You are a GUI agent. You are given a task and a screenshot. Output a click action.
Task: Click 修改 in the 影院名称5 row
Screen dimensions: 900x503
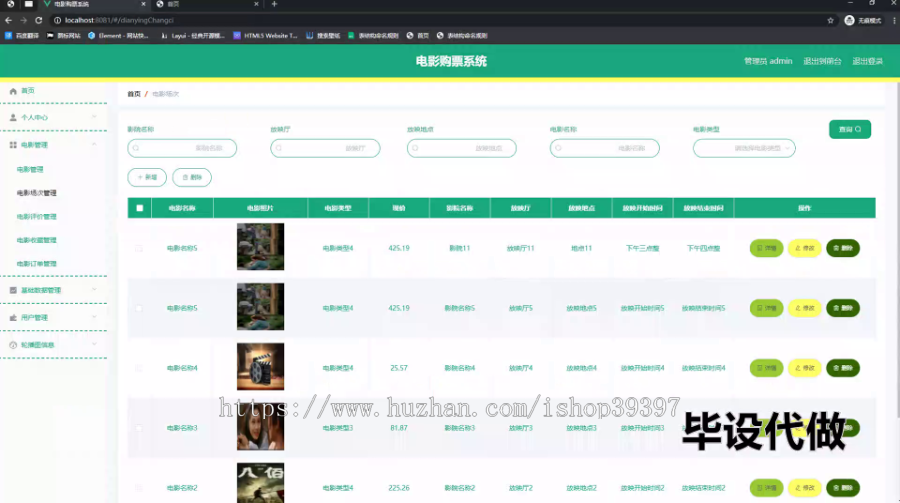805,308
